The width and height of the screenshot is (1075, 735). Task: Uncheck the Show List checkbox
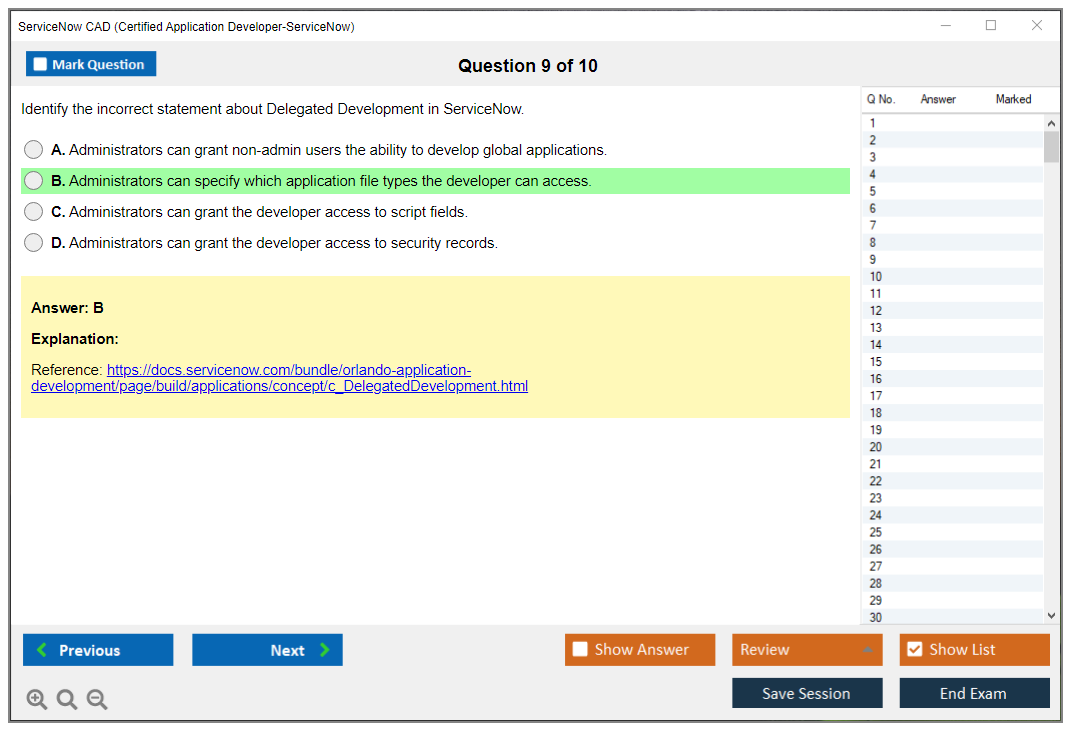[x=914, y=650]
